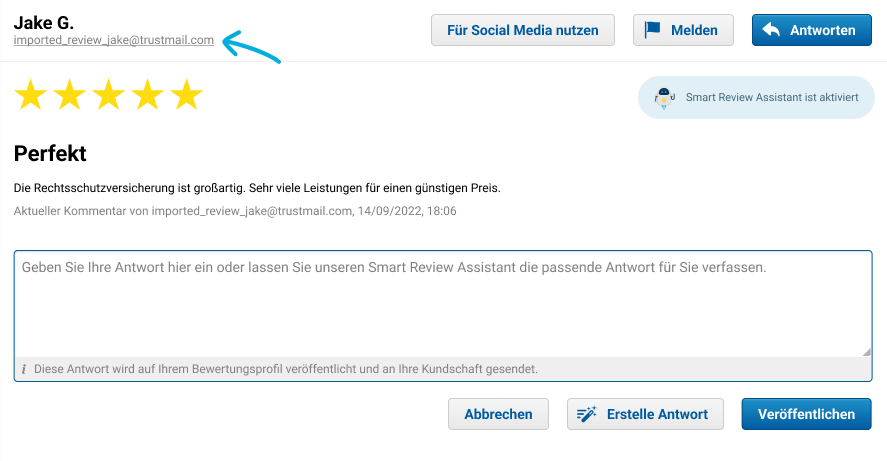The height and width of the screenshot is (461, 887).
Task: Select the fifth yellow rating star
Action: 186,96
